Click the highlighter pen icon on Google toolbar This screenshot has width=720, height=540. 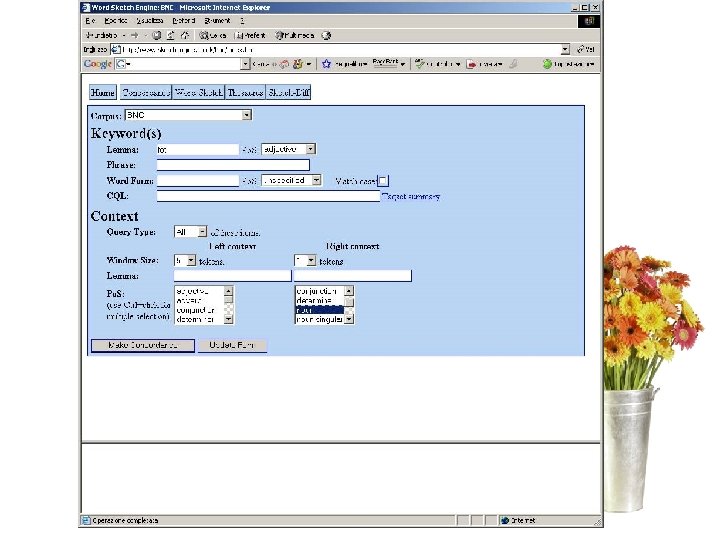tap(513, 64)
